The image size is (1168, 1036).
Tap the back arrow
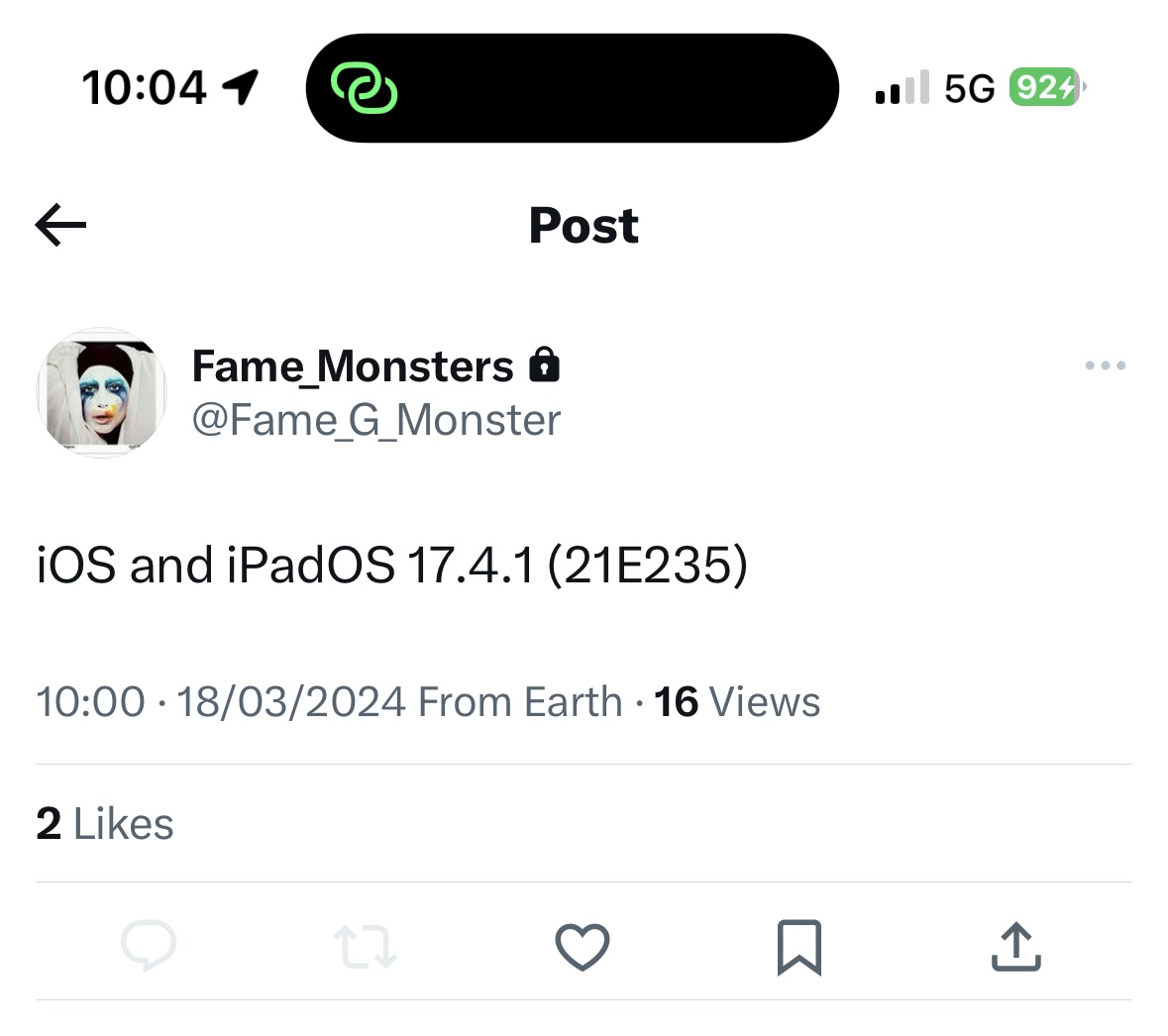tap(60, 225)
